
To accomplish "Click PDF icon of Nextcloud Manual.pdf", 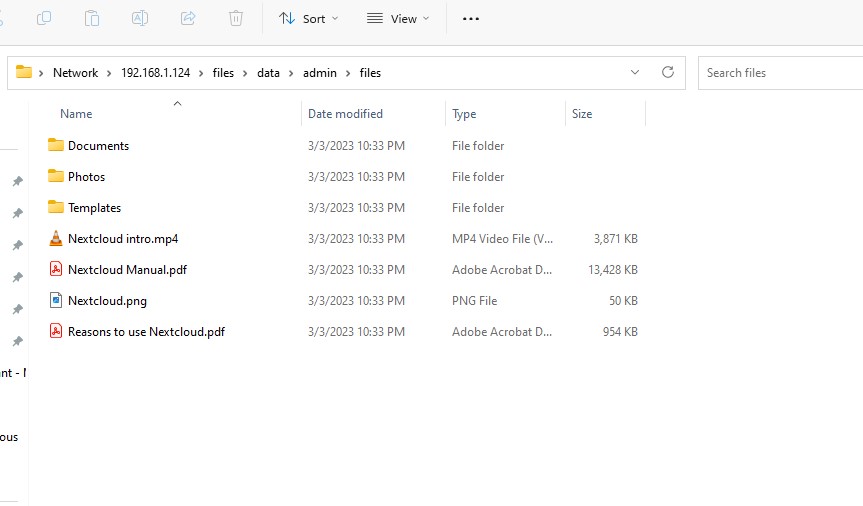I will (56, 269).
